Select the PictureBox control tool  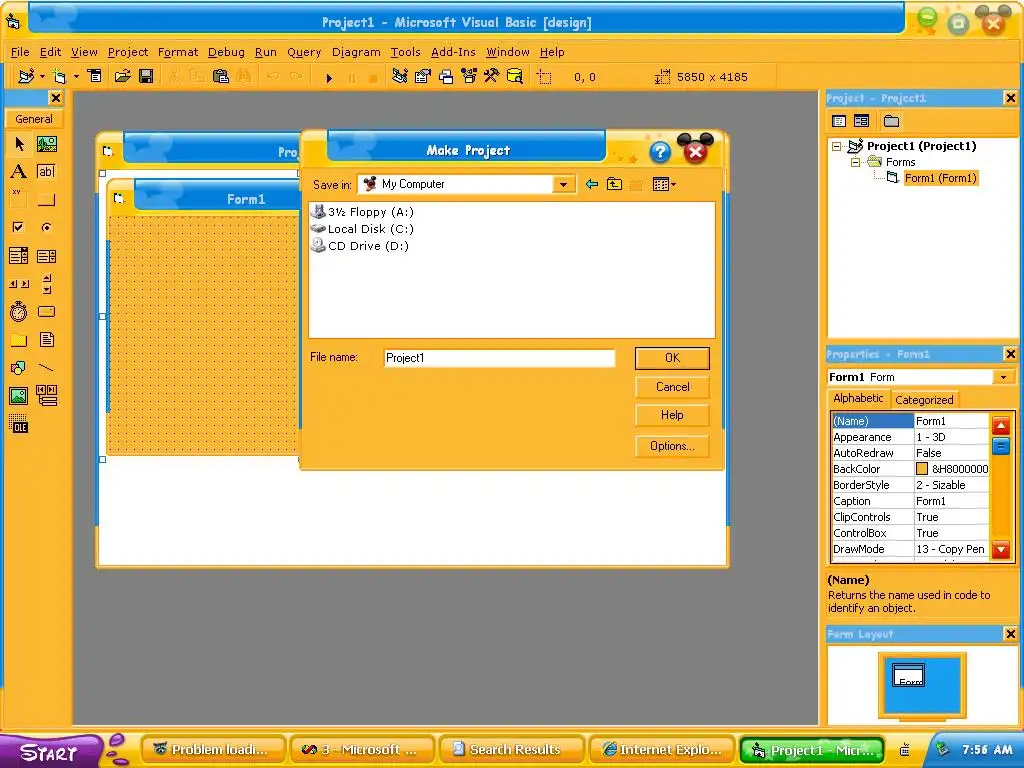pos(46,144)
